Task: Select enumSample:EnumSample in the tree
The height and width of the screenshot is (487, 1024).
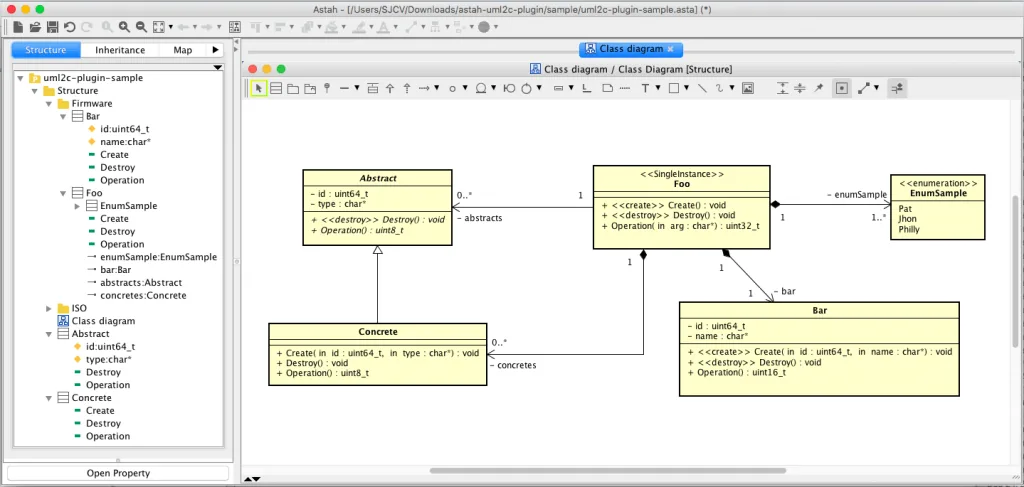Action: (x=152, y=257)
